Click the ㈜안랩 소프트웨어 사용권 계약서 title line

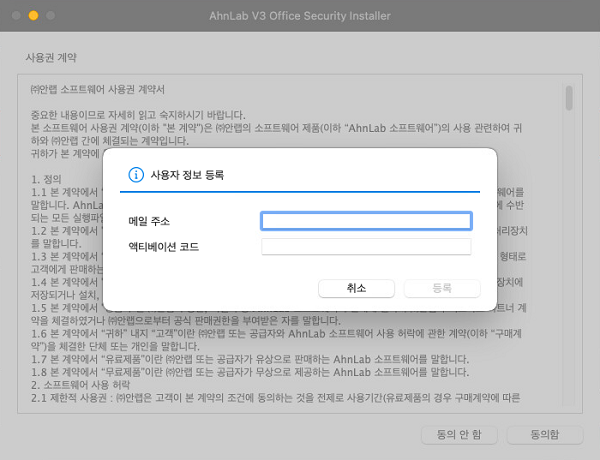point(98,90)
